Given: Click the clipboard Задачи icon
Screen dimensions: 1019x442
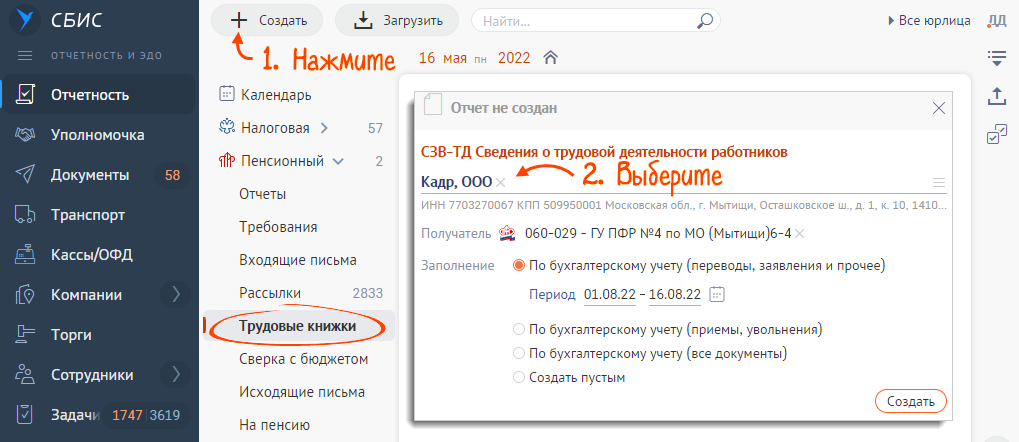Looking at the screenshot, I should [25, 415].
